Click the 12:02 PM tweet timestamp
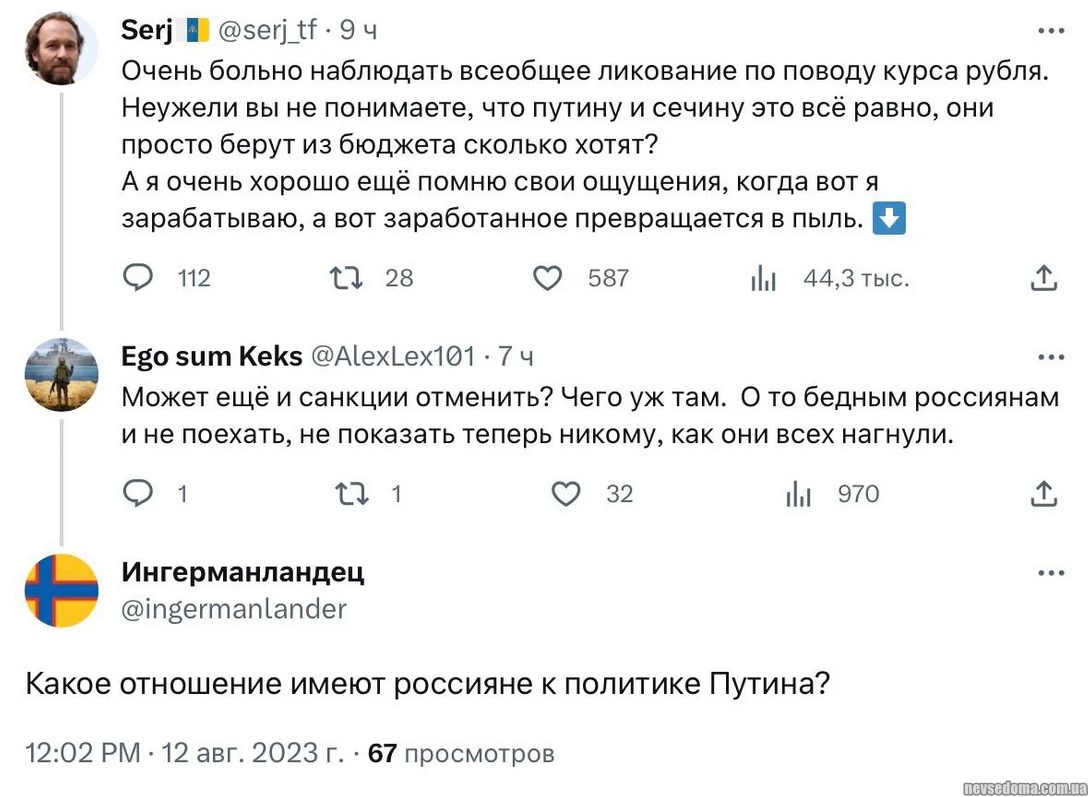1089x797 pixels. pos(82,753)
